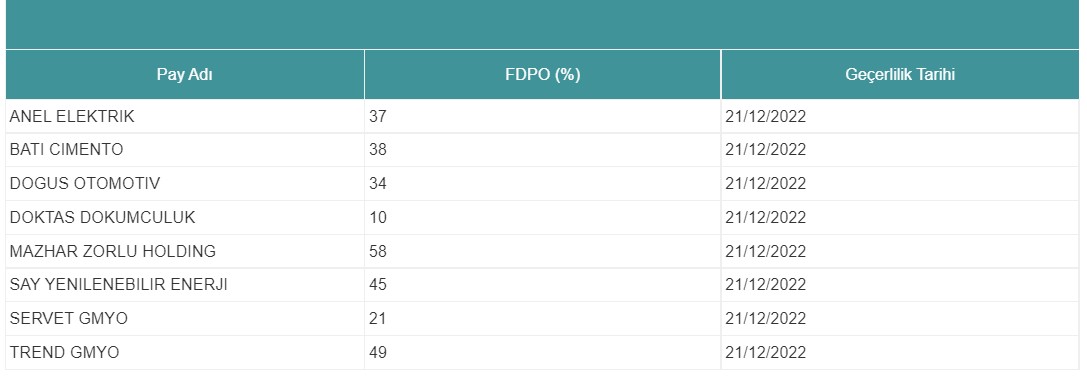Select FDPO value 58 for MAZHAR ZORLU
The image size is (1087, 389).
click(x=378, y=251)
